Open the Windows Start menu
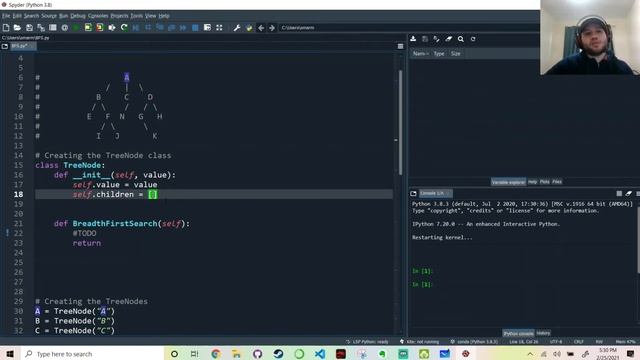The width and height of the screenshot is (640, 360). coord(10,354)
